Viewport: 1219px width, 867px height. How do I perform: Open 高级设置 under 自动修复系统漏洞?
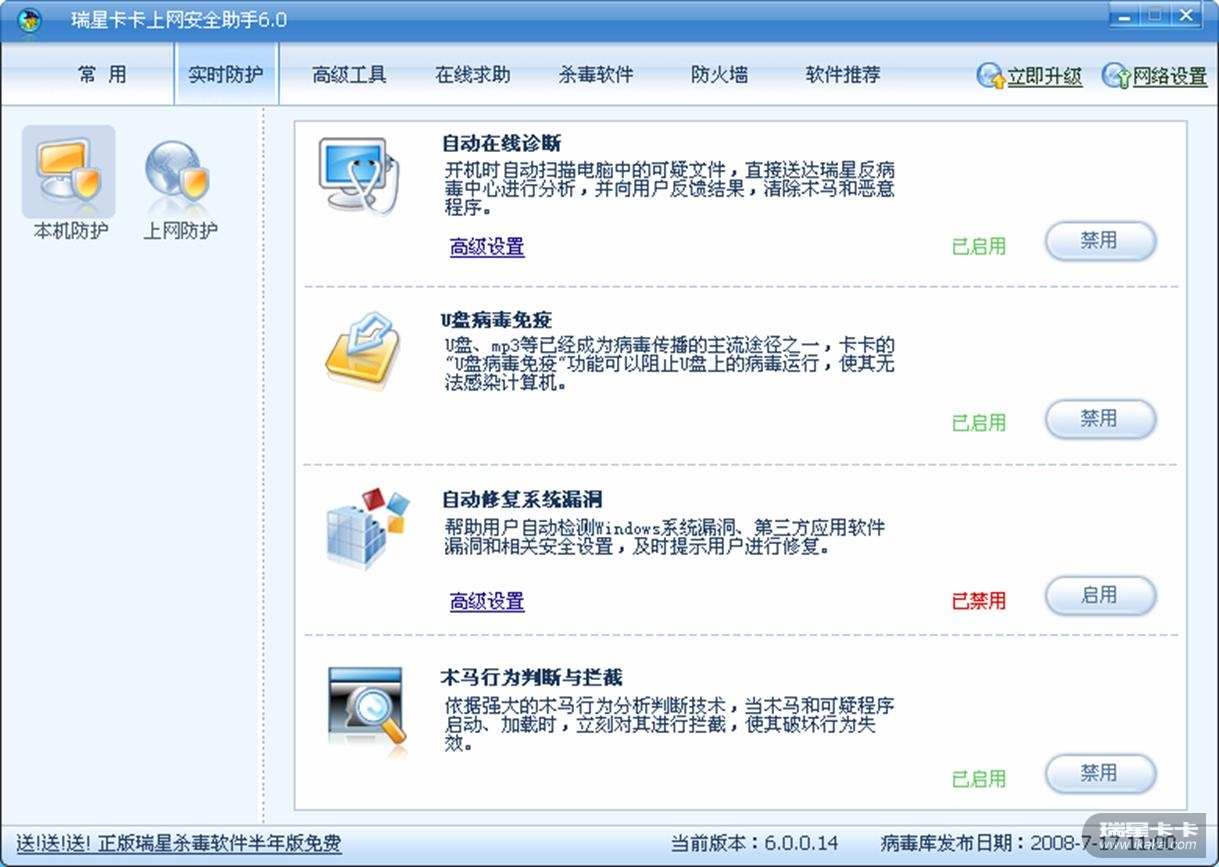click(x=487, y=601)
